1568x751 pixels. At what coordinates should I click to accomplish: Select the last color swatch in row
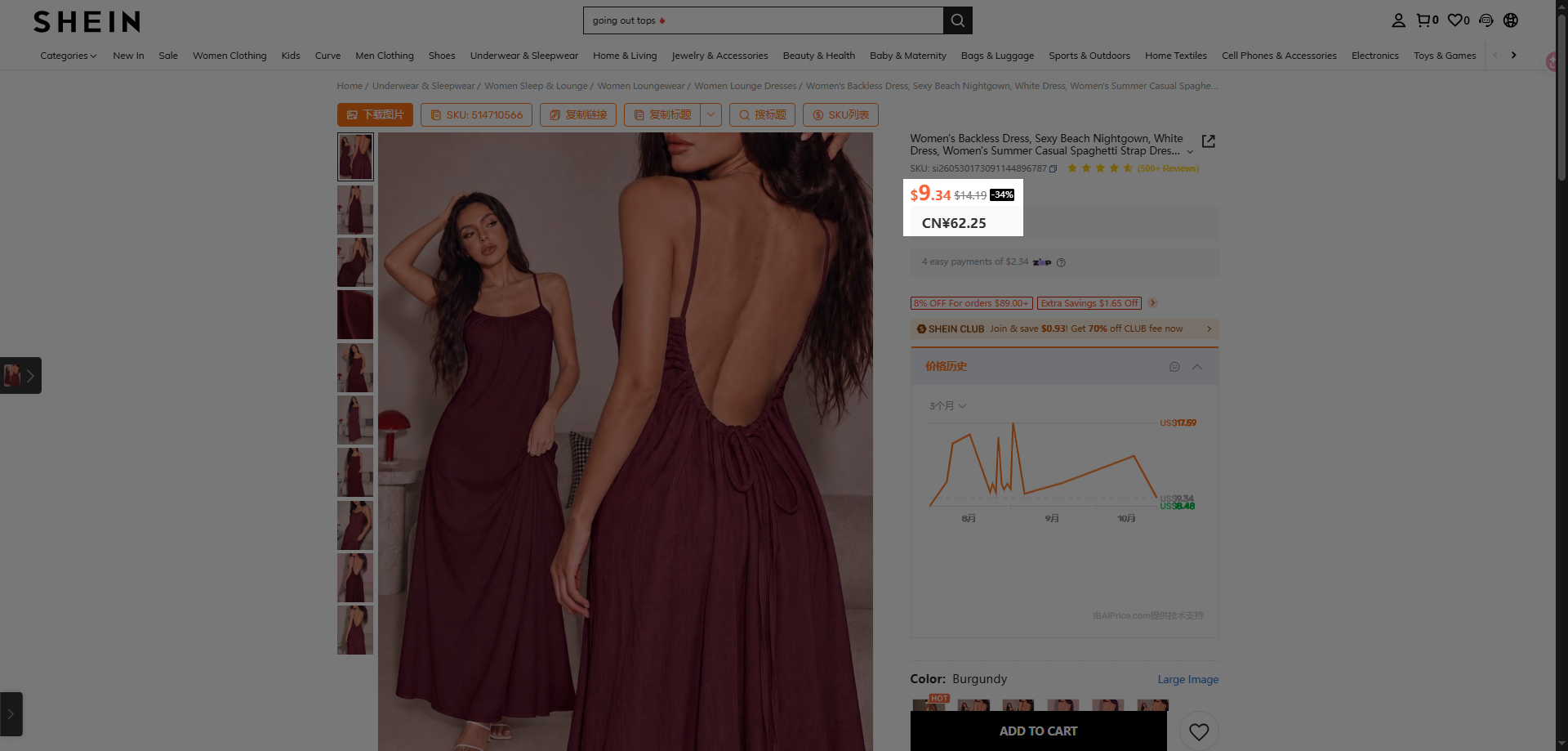(x=1152, y=705)
